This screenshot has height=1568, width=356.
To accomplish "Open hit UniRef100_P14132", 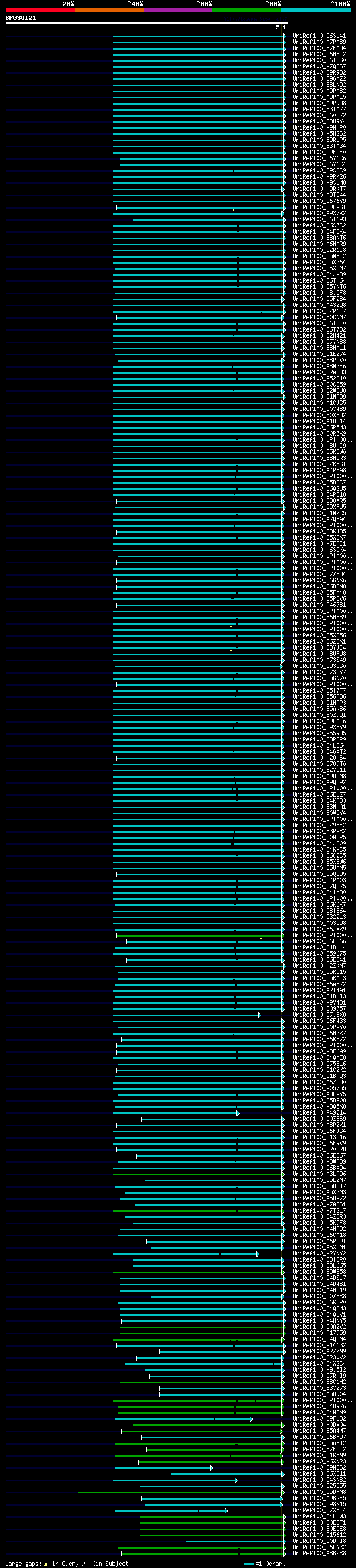I will coord(319,1344).
